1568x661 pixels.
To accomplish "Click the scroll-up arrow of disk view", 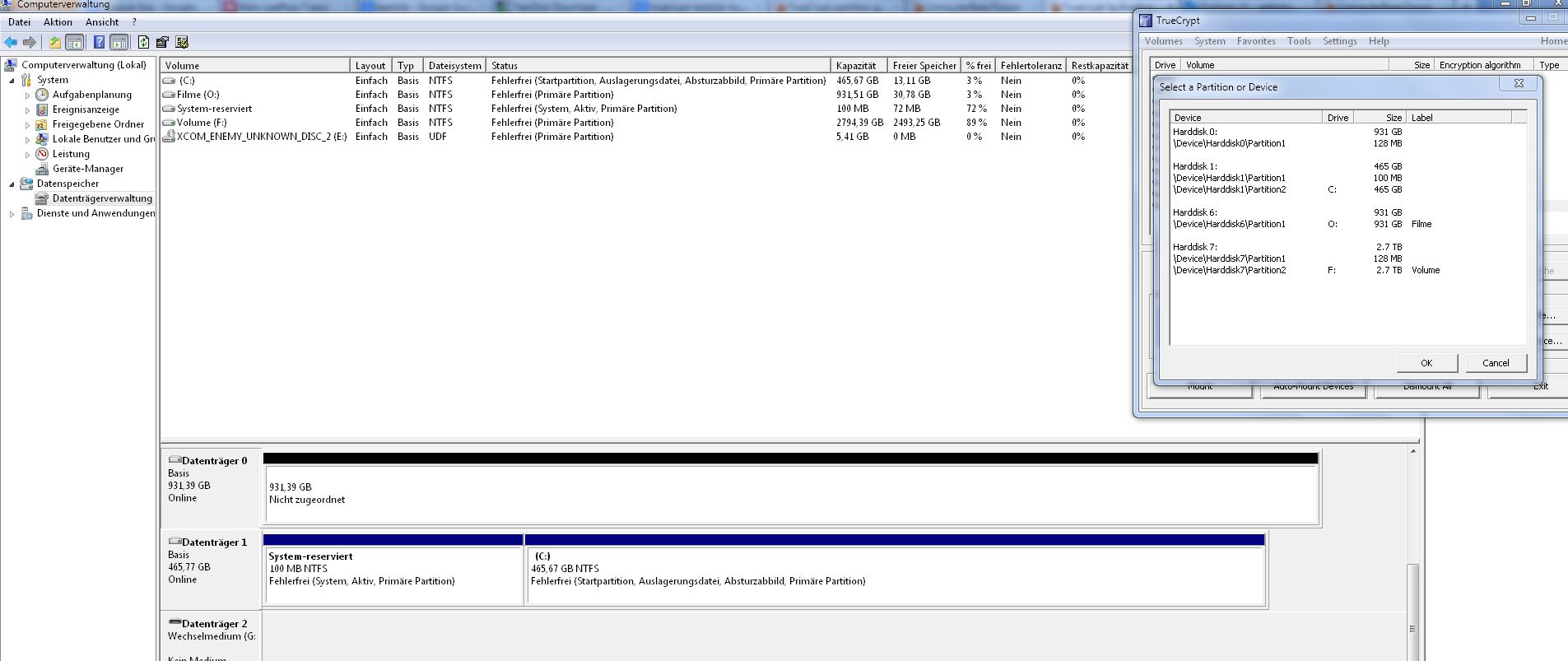I will (1413, 451).
